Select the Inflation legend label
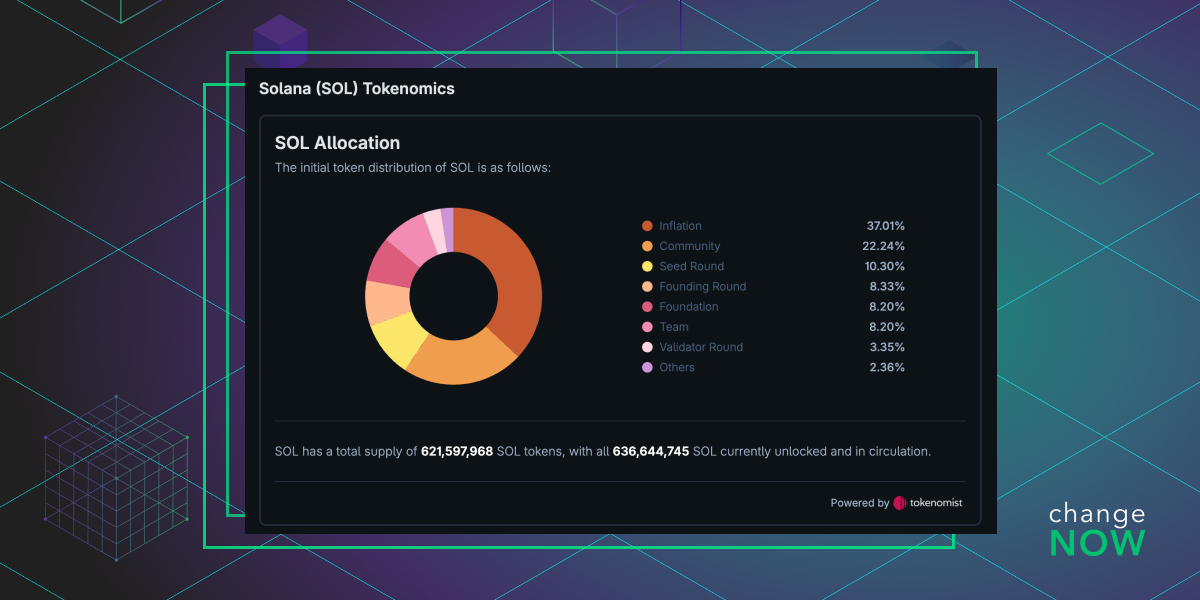This screenshot has height=600, width=1200. pos(680,226)
